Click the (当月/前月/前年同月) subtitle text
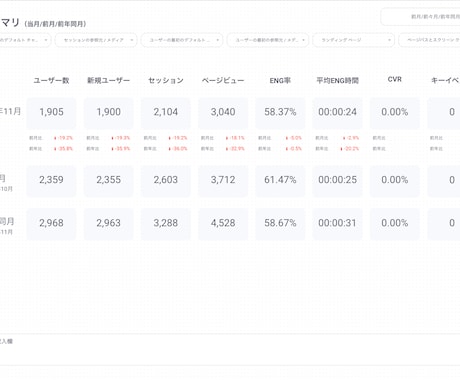Image resolution: width=460 pixels, height=380 pixels. (55, 24)
